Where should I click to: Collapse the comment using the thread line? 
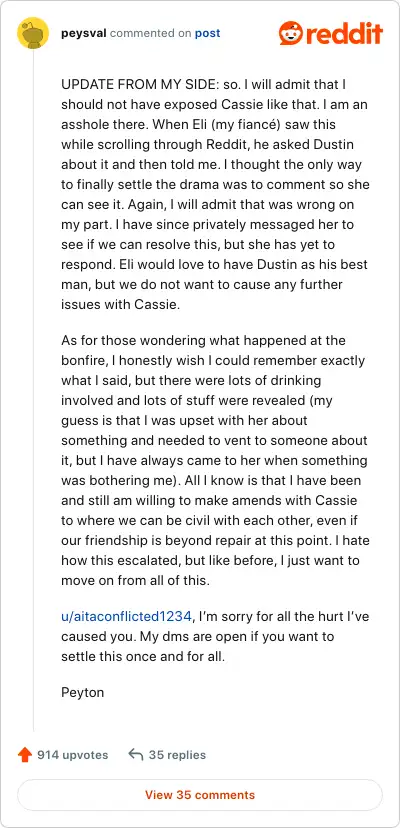(x=33, y=391)
